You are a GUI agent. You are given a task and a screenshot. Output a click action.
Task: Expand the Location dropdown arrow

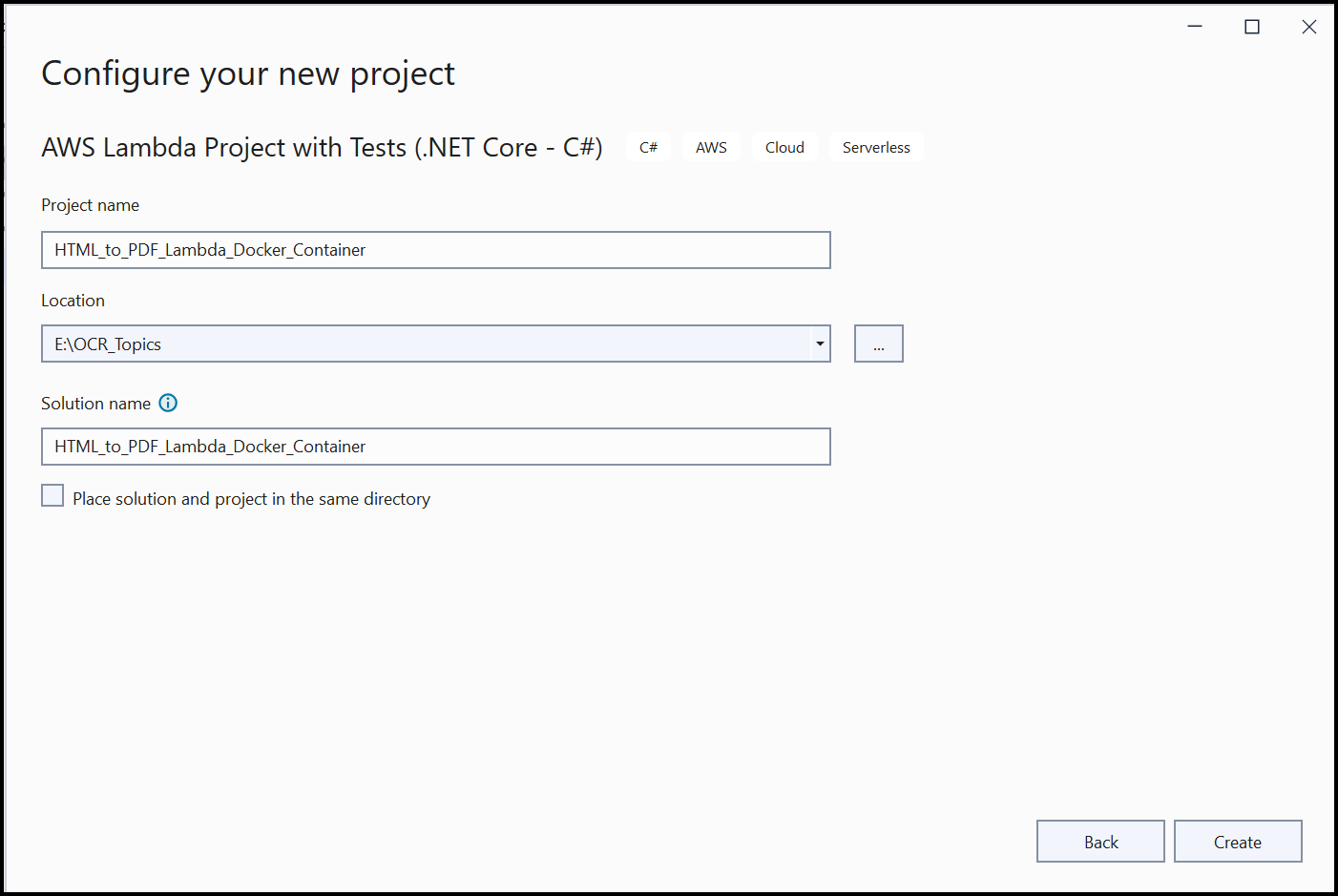(x=820, y=344)
